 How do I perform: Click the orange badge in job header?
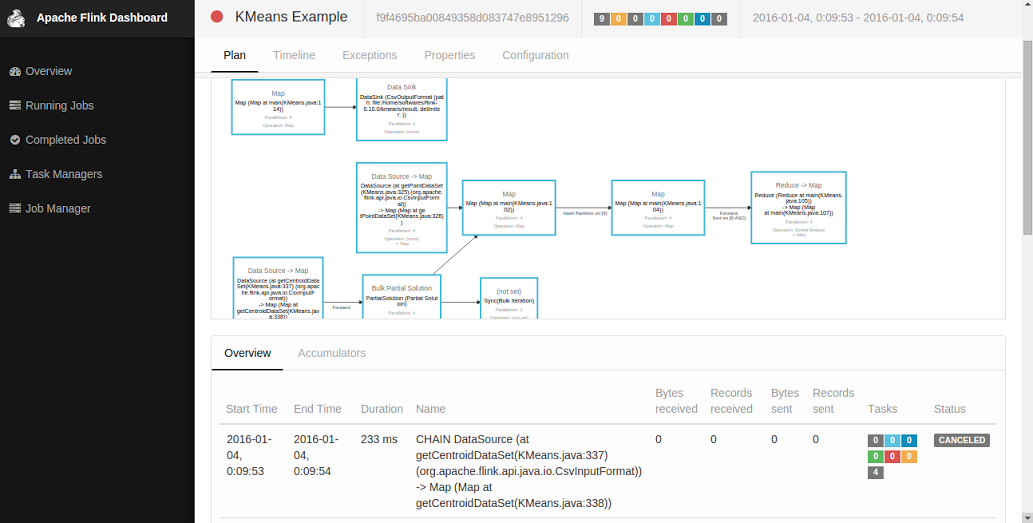tap(619, 19)
